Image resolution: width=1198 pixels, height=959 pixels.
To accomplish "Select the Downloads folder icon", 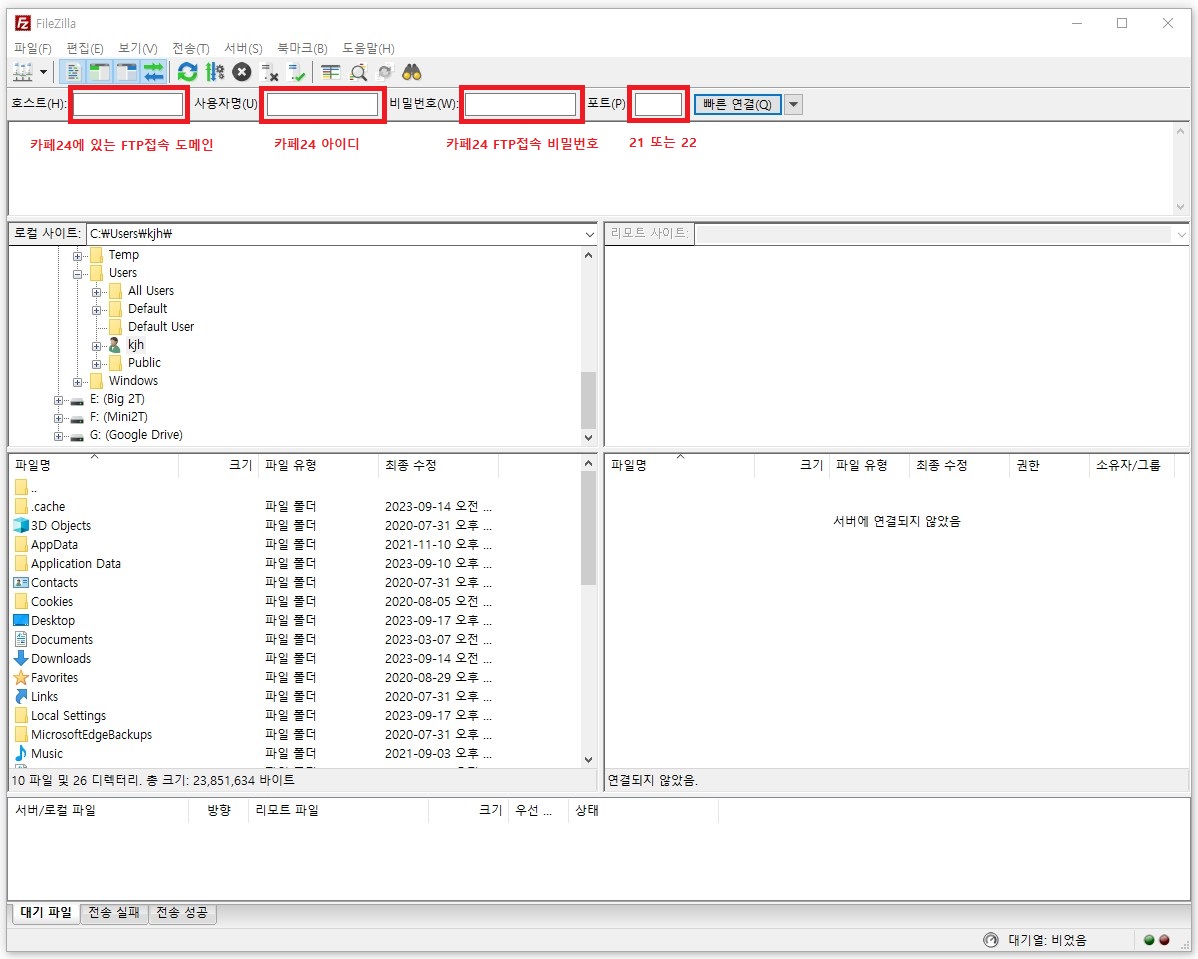I will click(x=21, y=658).
